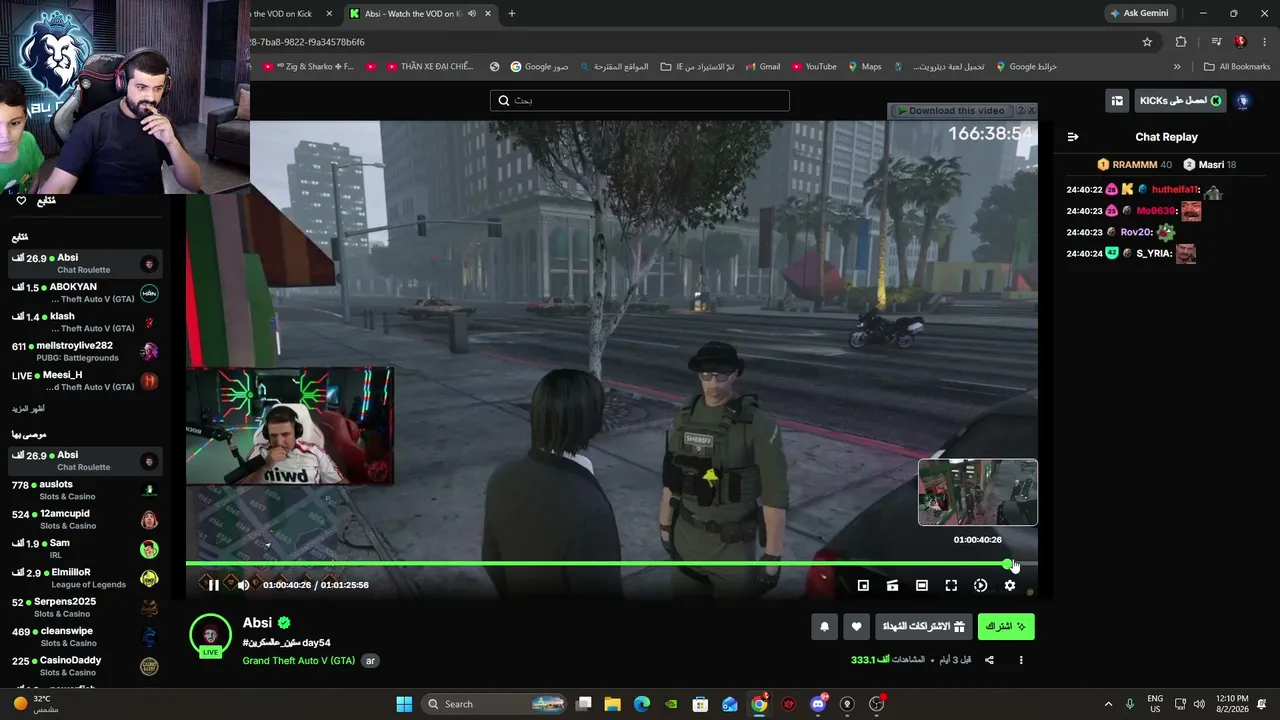Get KICKs via the green button

[x=1180, y=101]
